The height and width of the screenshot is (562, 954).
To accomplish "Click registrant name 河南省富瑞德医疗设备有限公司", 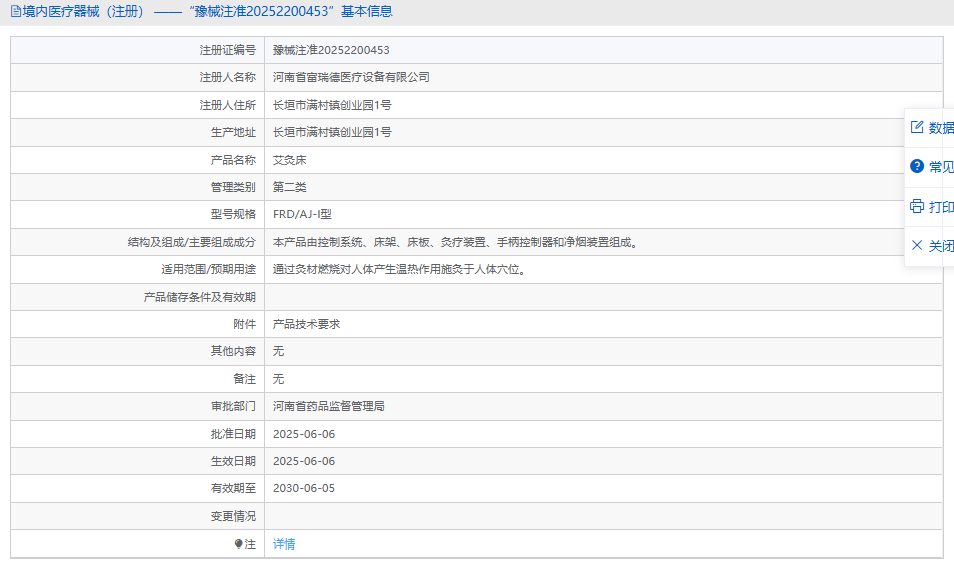I will coord(351,77).
